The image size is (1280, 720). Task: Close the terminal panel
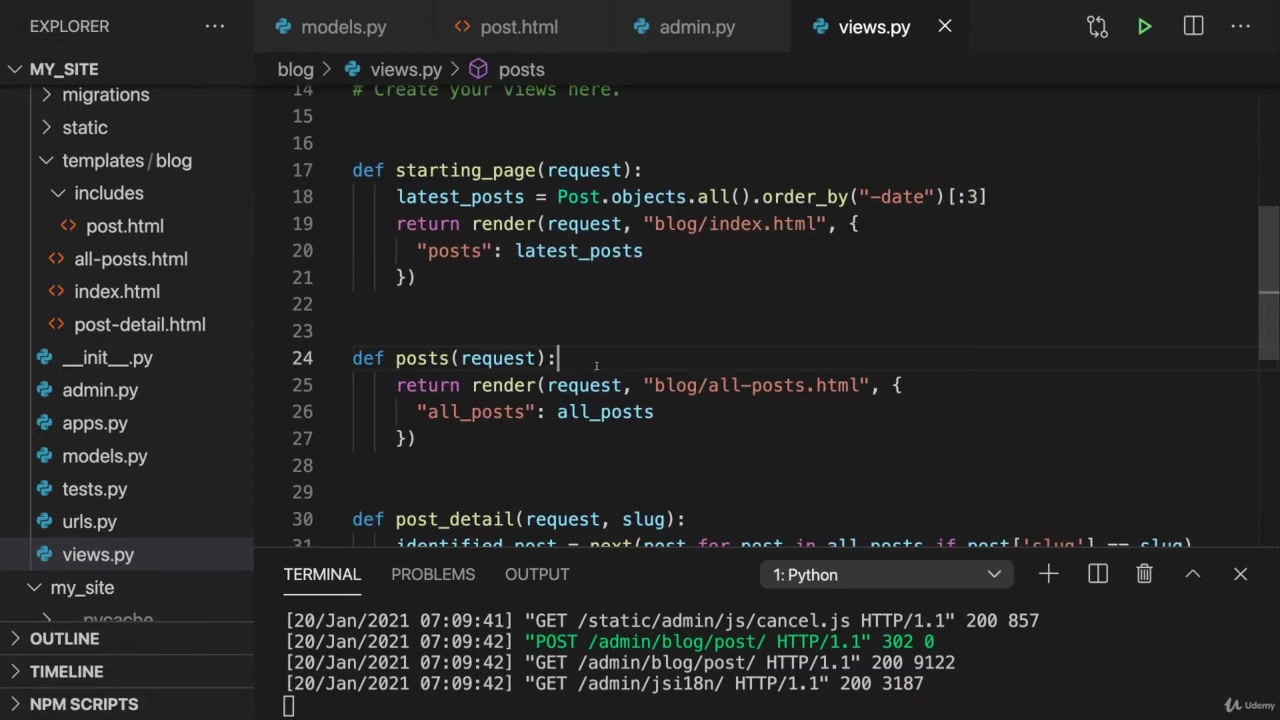point(1240,574)
